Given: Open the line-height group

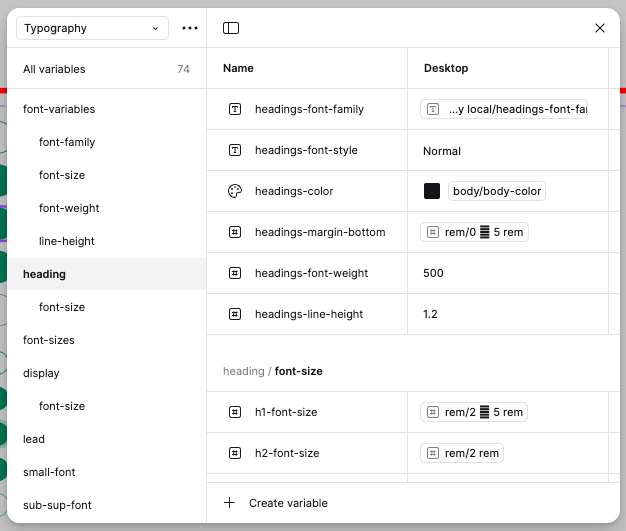Looking at the screenshot, I should (x=66, y=241).
